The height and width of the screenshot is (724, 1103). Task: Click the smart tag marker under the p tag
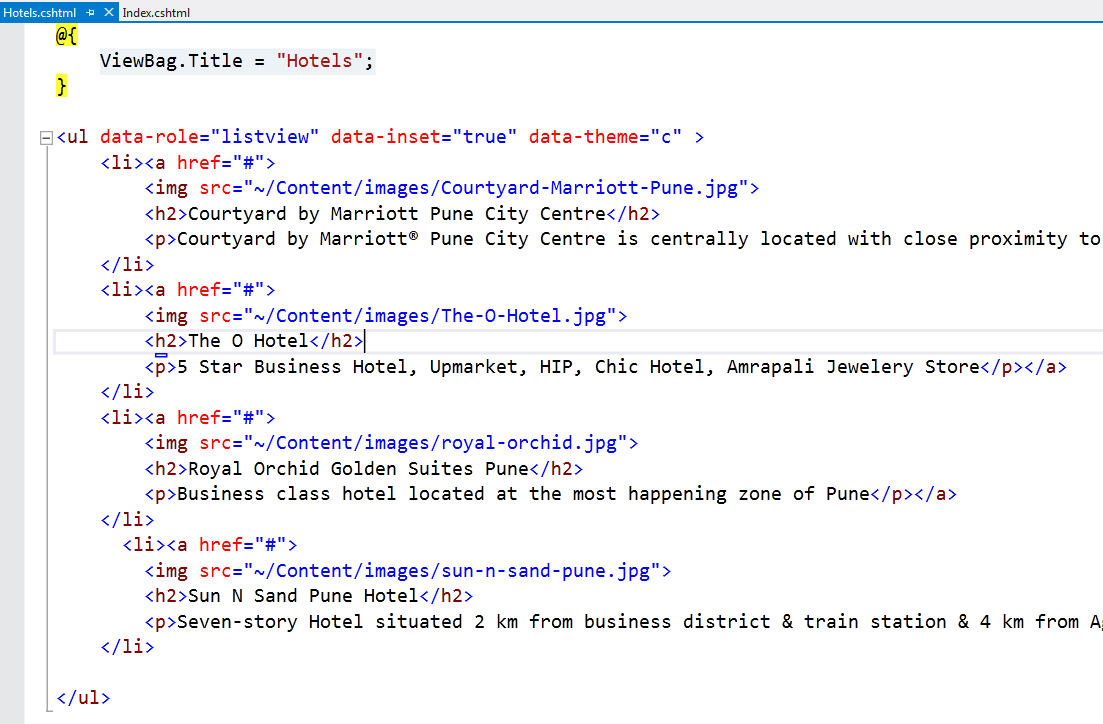coord(161,354)
